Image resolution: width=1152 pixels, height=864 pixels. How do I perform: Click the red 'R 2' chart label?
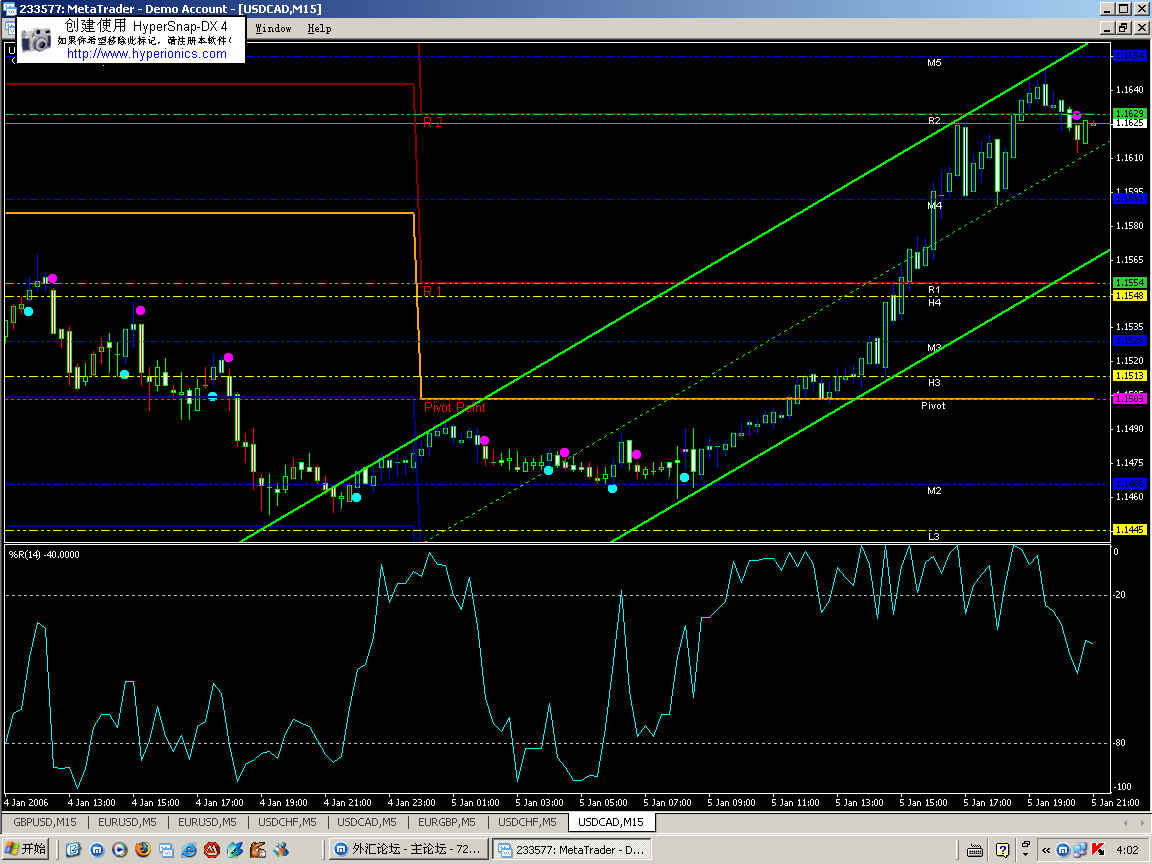(433, 122)
